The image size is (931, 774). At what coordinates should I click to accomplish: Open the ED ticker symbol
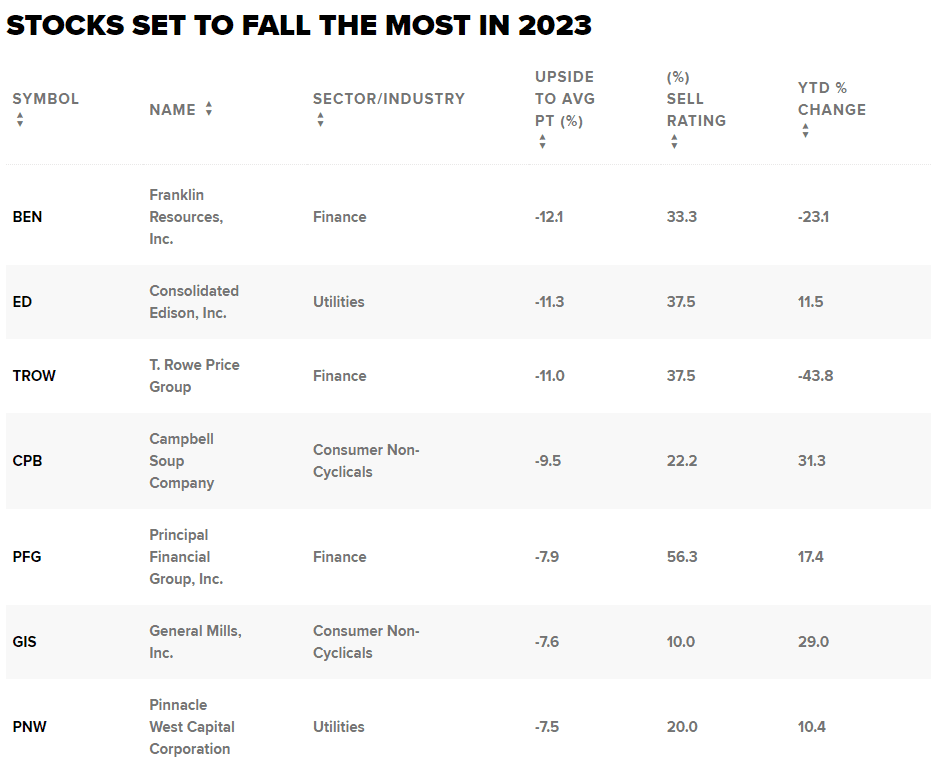(x=22, y=302)
